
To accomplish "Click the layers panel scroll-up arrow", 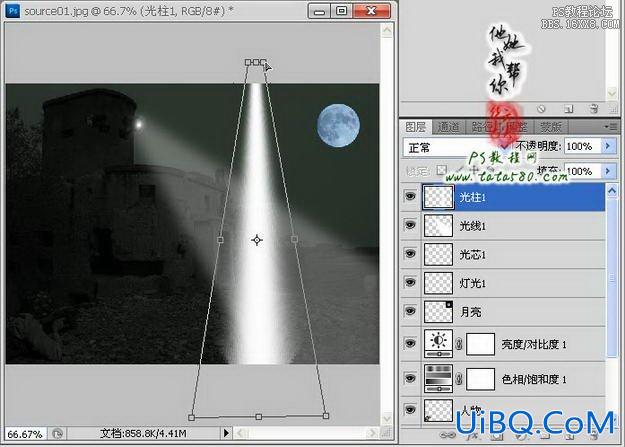I will click(612, 191).
